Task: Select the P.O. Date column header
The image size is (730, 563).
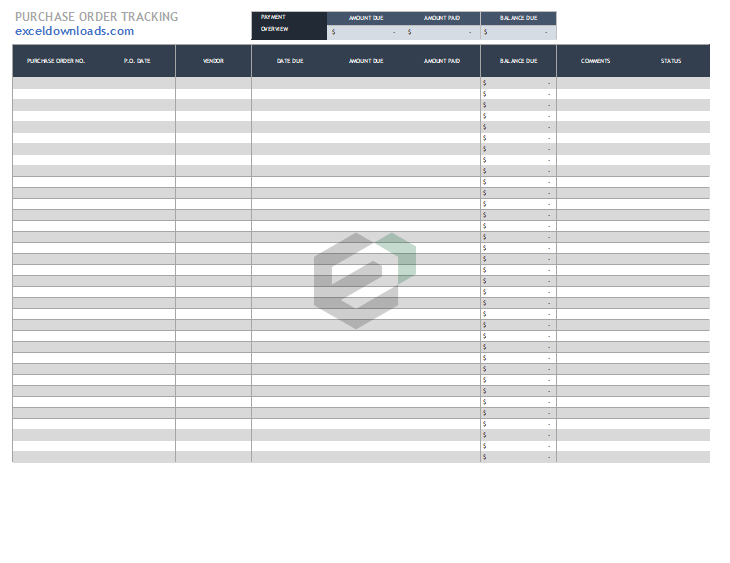Action: [x=137, y=61]
